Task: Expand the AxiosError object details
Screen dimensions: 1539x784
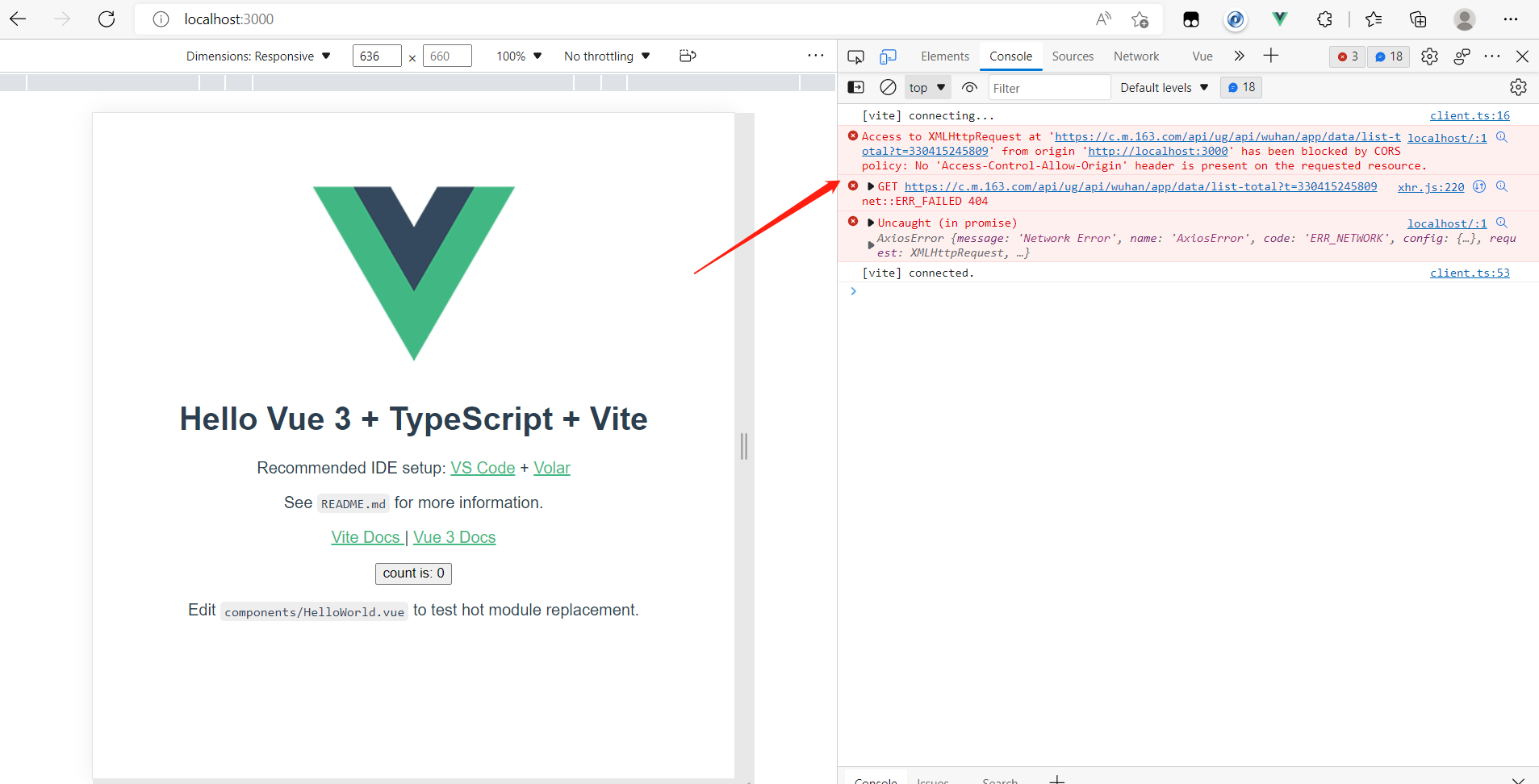Action: click(x=871, y=244)
